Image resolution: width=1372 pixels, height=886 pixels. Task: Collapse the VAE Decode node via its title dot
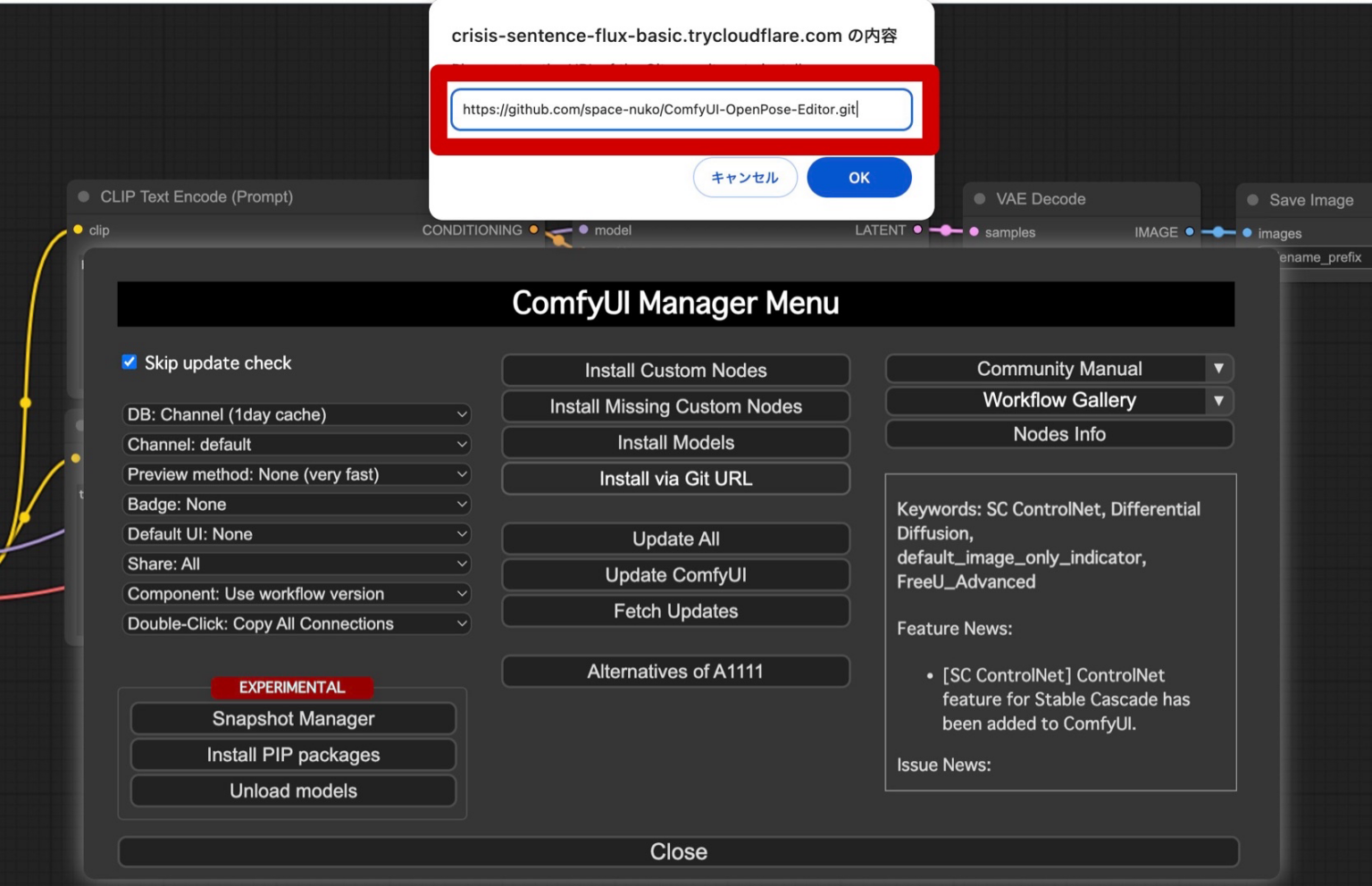pos(980,198)
